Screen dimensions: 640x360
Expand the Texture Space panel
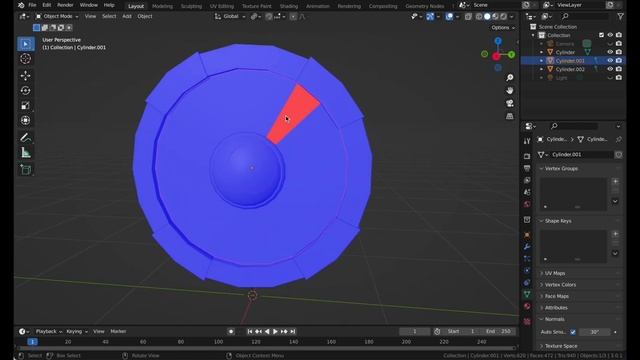pos(561,346)
